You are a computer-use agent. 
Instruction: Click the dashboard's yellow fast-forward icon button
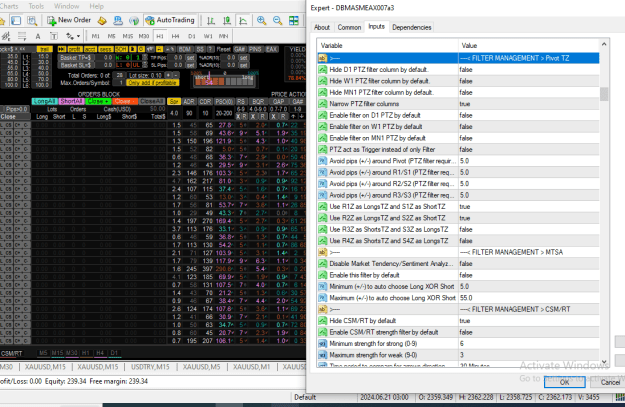point(62,49)
